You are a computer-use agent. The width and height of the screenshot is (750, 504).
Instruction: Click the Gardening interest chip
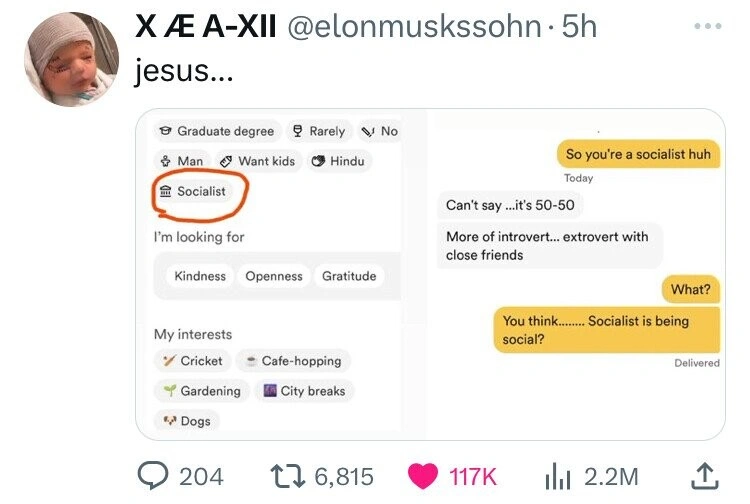[201, 391]
